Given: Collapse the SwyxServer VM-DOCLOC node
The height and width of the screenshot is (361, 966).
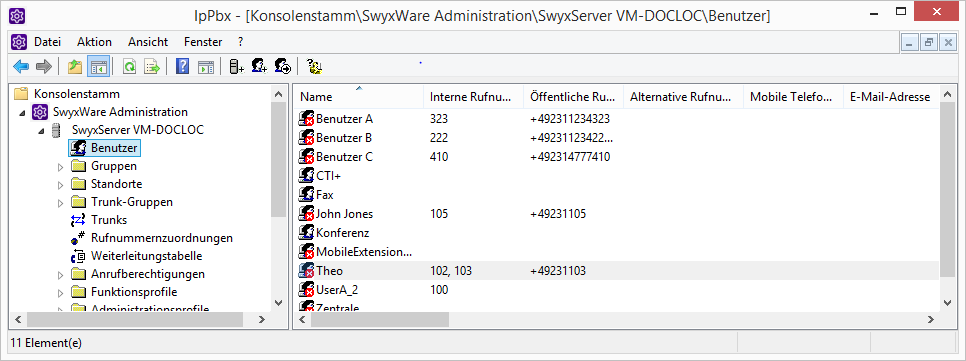Looking at the screenshot, I should (41, 131).
